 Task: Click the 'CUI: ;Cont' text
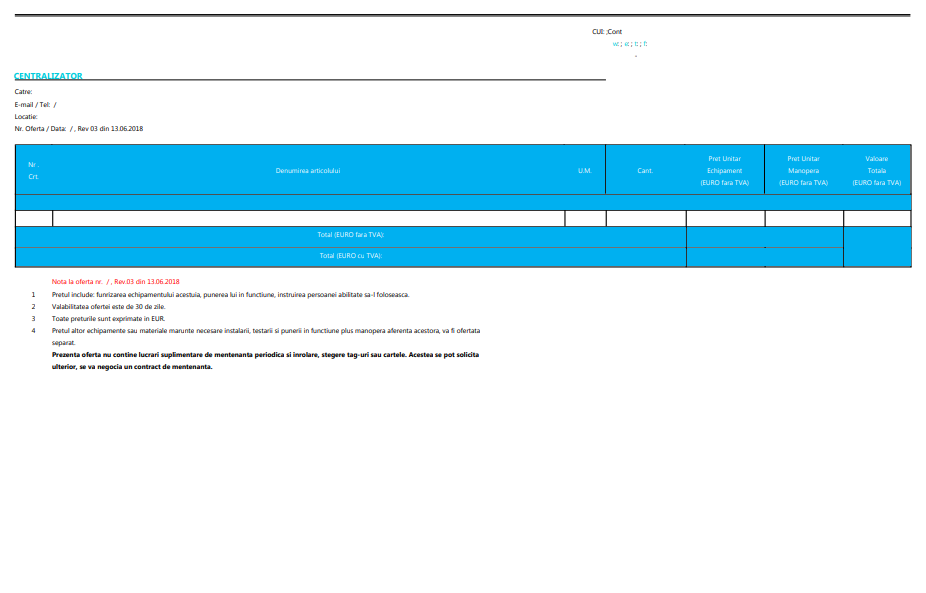pyautogui.click(x=607, y=32)
